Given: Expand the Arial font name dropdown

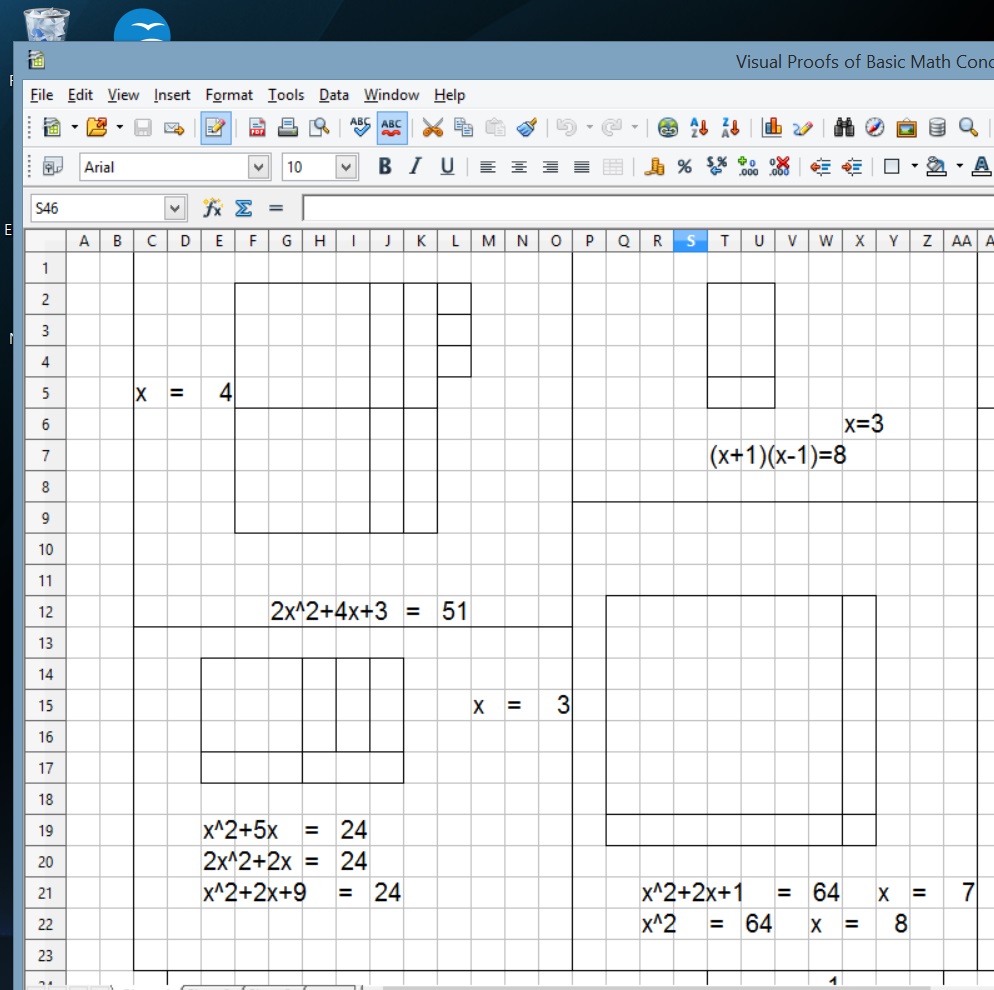Looking at the screenshot, I should tap(259, 167).
